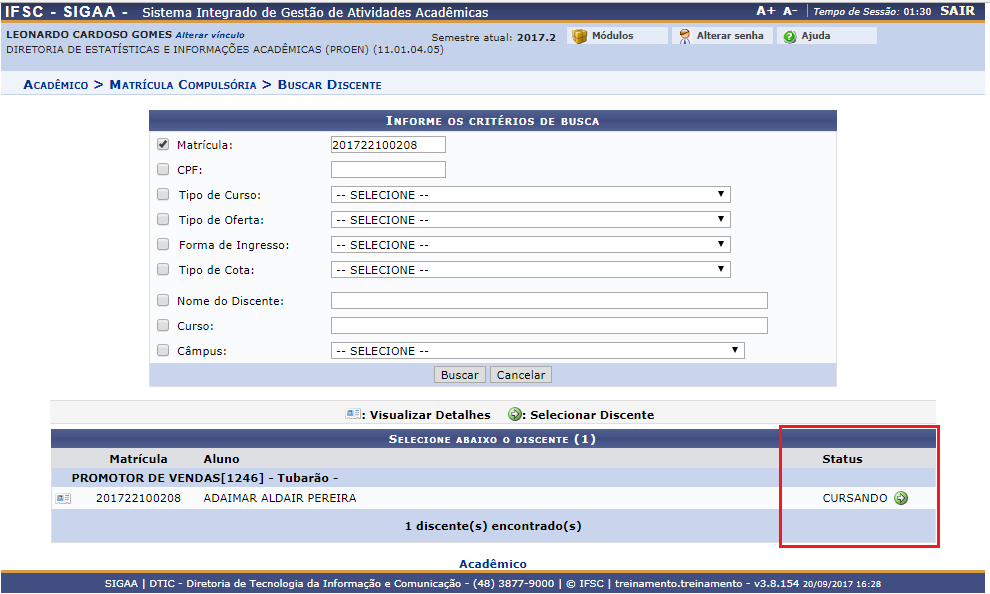Increase font size with A+
990x594 pixels.
coord(765,11)
